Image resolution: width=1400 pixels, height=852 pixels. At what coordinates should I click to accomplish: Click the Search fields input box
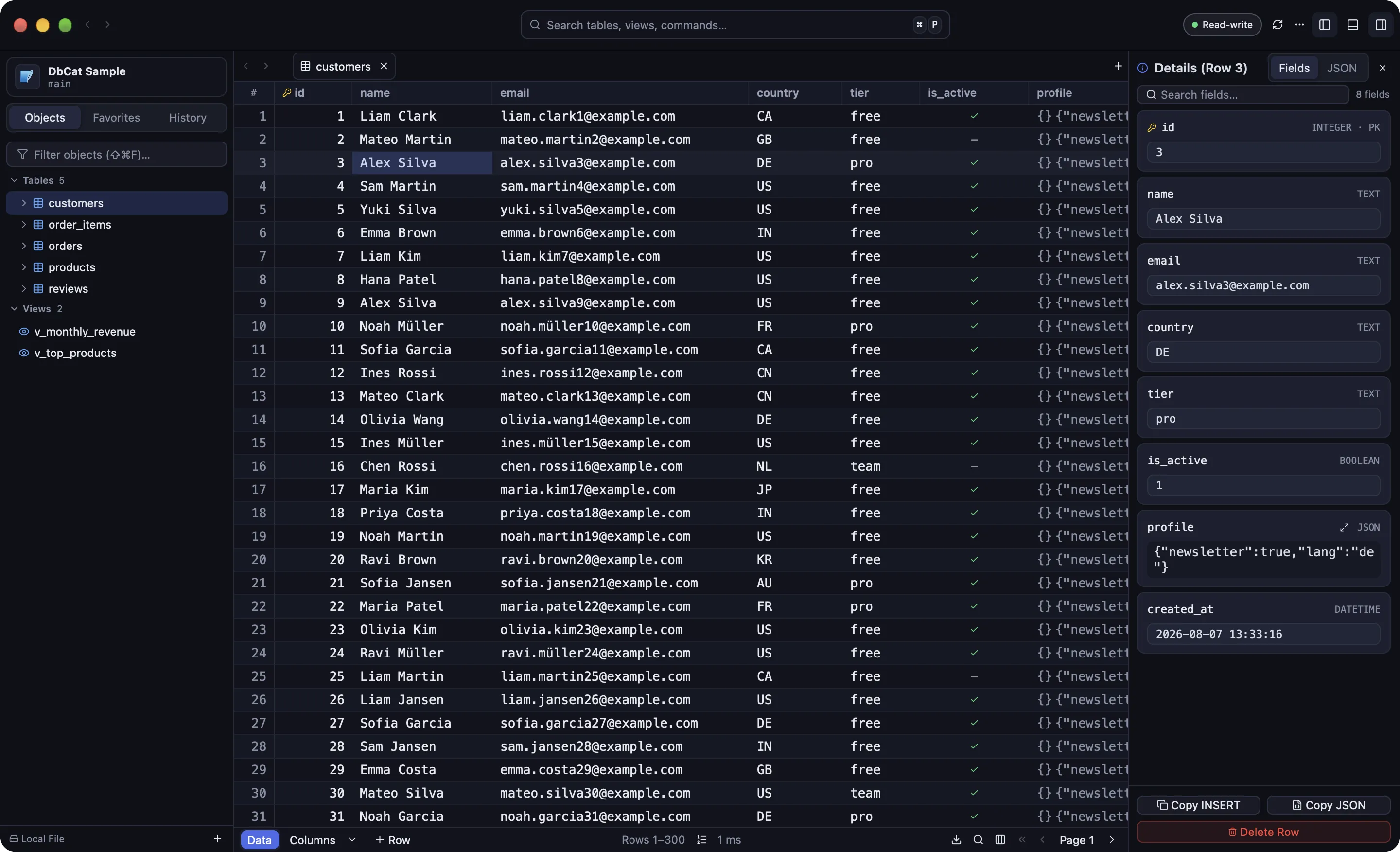[1242, 94]
